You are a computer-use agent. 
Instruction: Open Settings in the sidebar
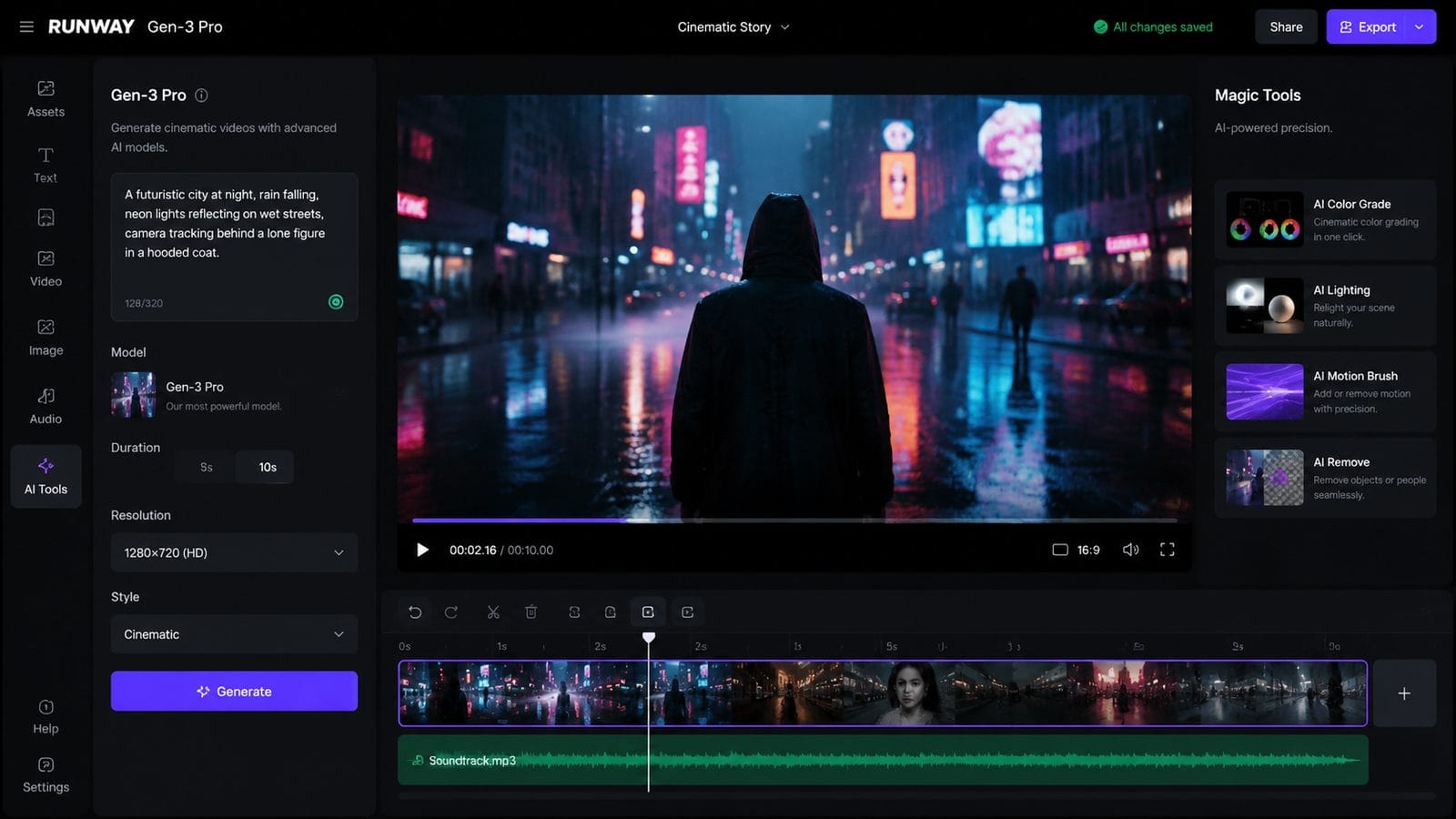coord(45,774)
